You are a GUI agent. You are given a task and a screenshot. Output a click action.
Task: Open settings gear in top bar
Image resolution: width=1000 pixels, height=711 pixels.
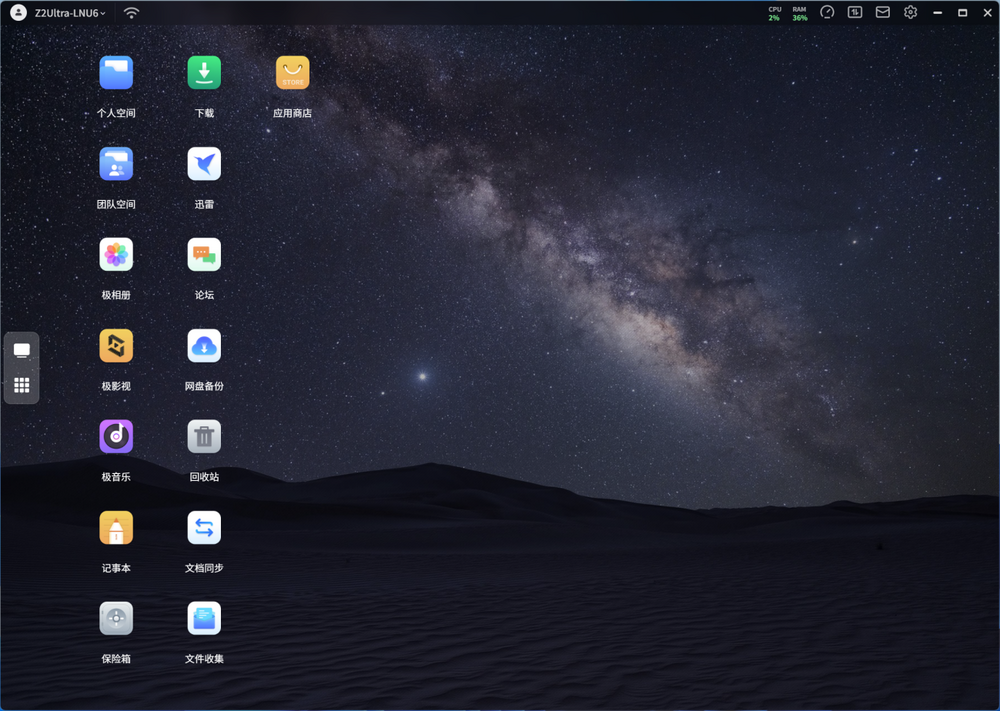point(910,13)
